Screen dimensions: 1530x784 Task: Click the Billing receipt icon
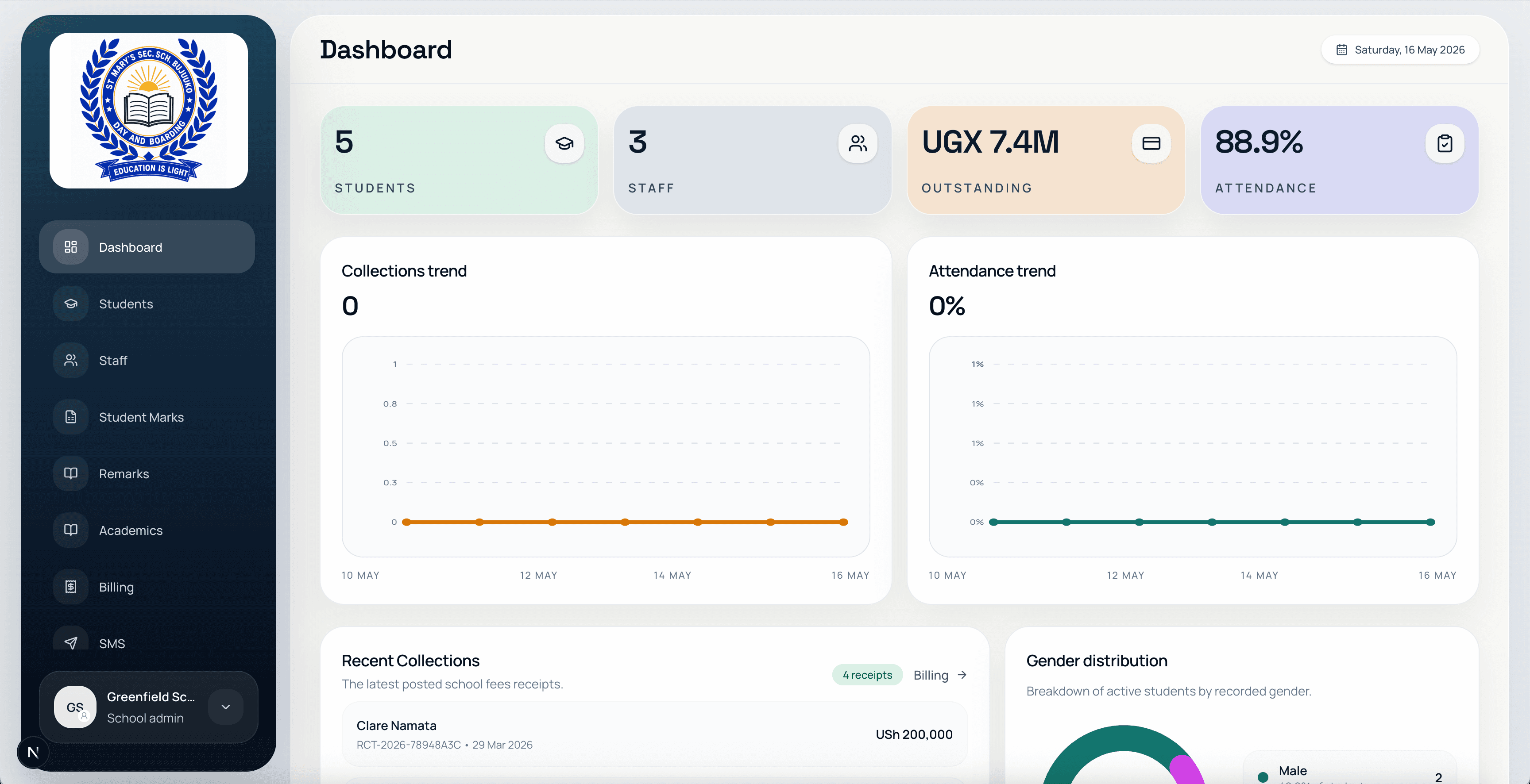tap(71, 587)
